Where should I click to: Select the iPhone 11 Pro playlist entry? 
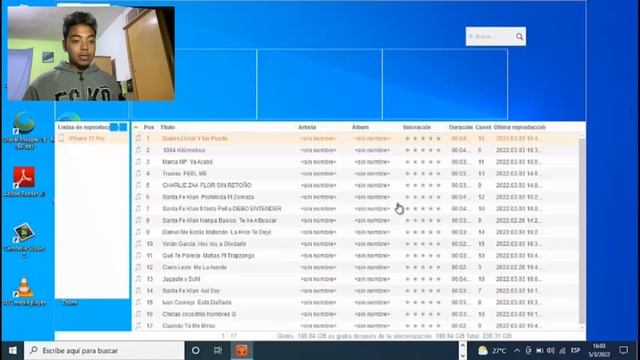point(92,138)
